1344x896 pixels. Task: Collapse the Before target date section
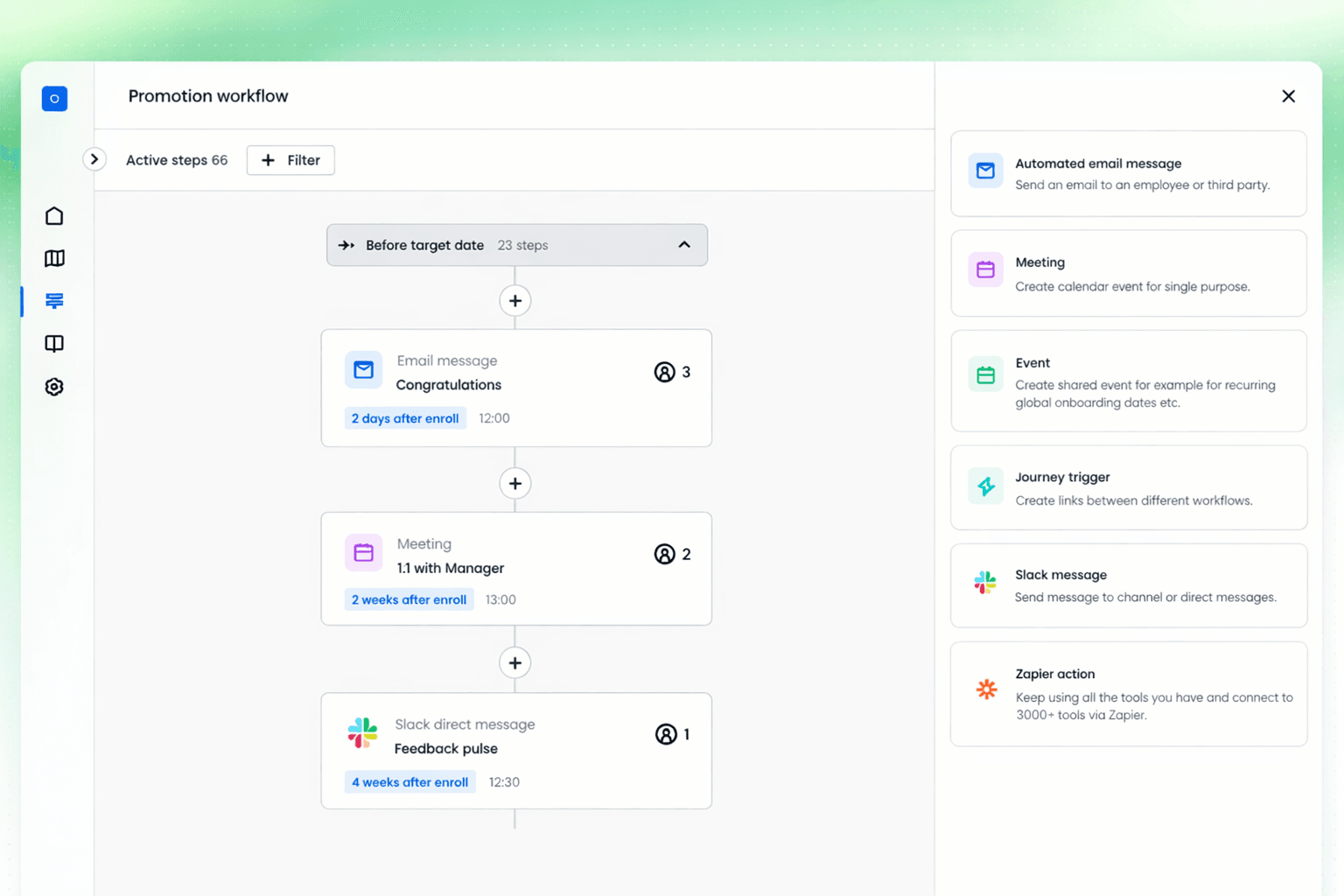(684, 245)
